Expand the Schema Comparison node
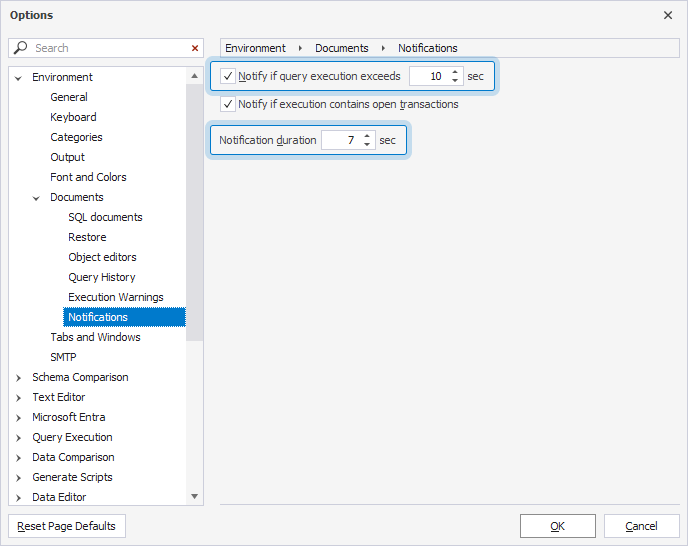688x546 pixels. [18, 378]
